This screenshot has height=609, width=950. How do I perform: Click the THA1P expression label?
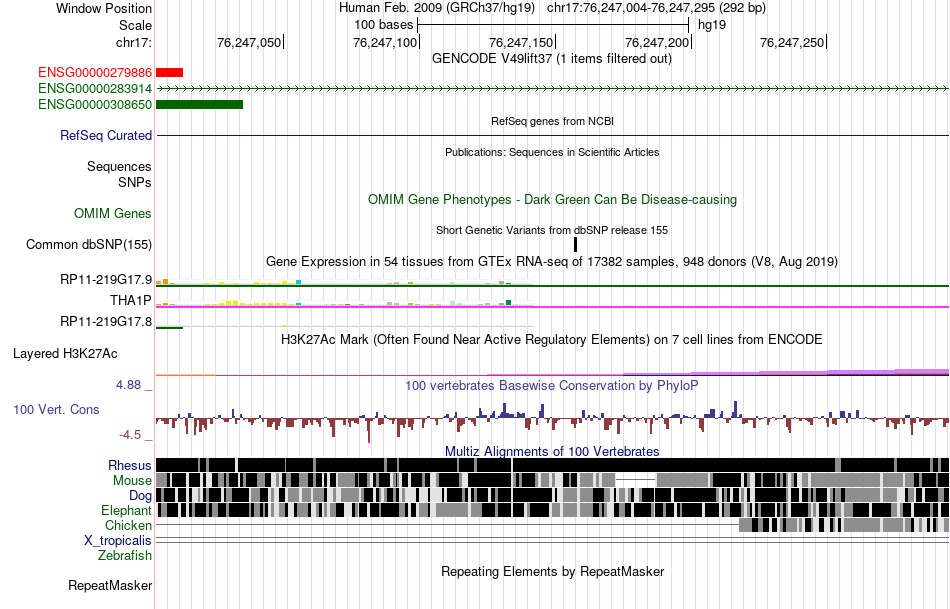131,301
